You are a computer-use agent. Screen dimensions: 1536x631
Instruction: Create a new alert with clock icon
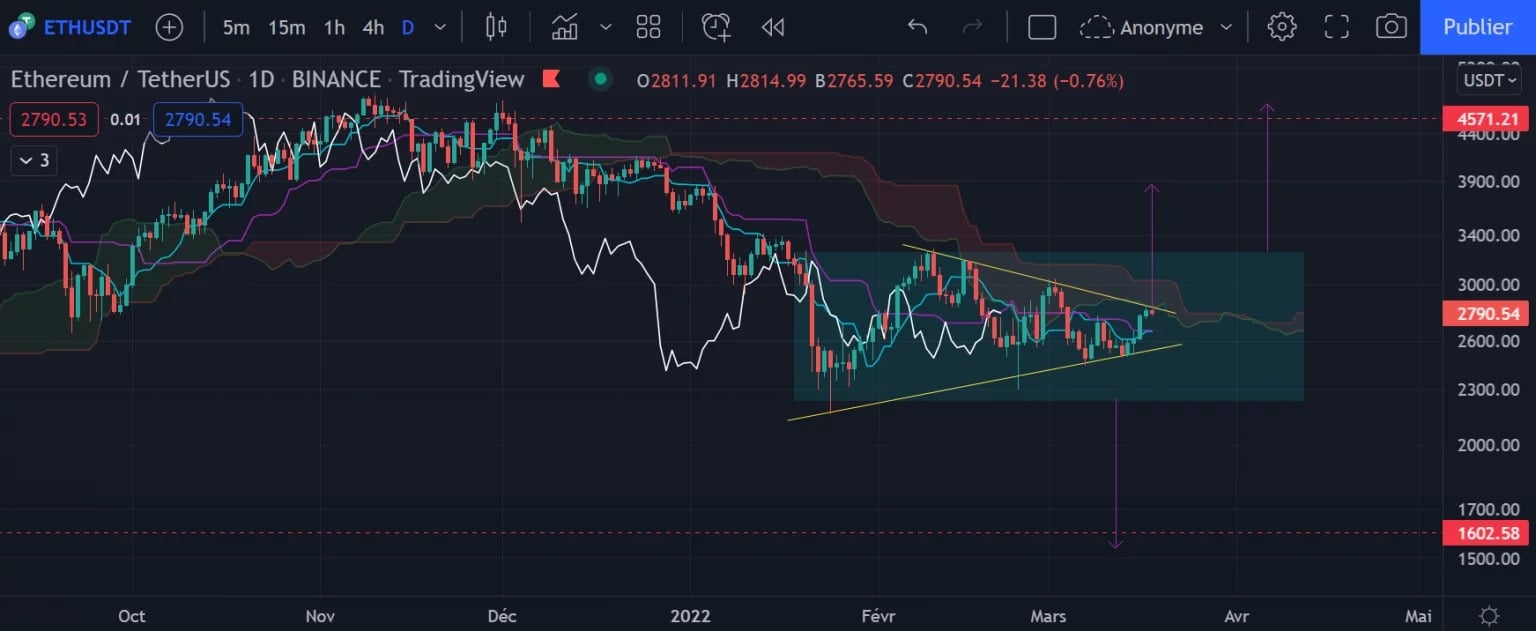tap(716, 27)
